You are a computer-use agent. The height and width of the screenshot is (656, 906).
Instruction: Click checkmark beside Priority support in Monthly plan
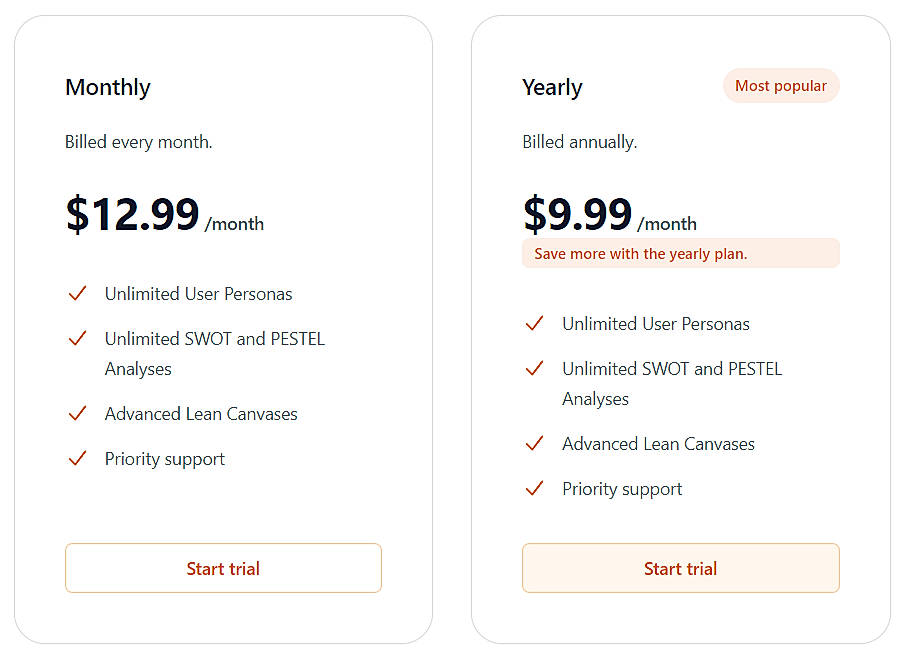[x=77, y=458]
